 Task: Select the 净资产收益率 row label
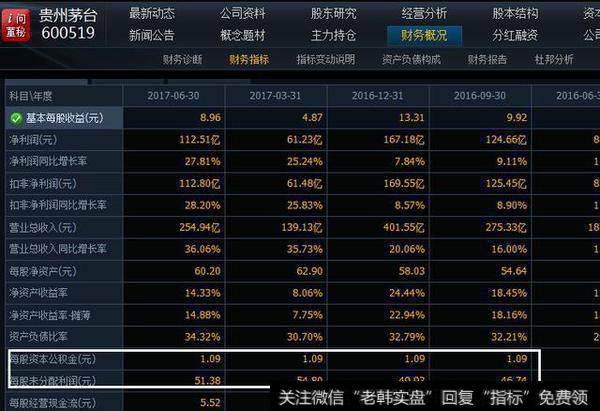[38, 294]
